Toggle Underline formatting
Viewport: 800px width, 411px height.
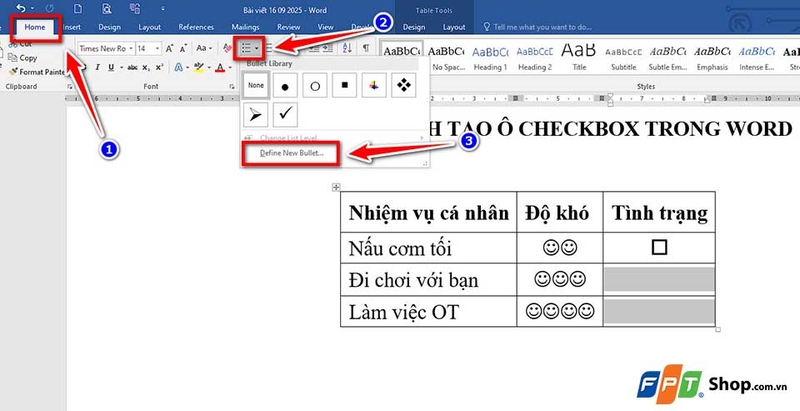click(x=109, y=67)
